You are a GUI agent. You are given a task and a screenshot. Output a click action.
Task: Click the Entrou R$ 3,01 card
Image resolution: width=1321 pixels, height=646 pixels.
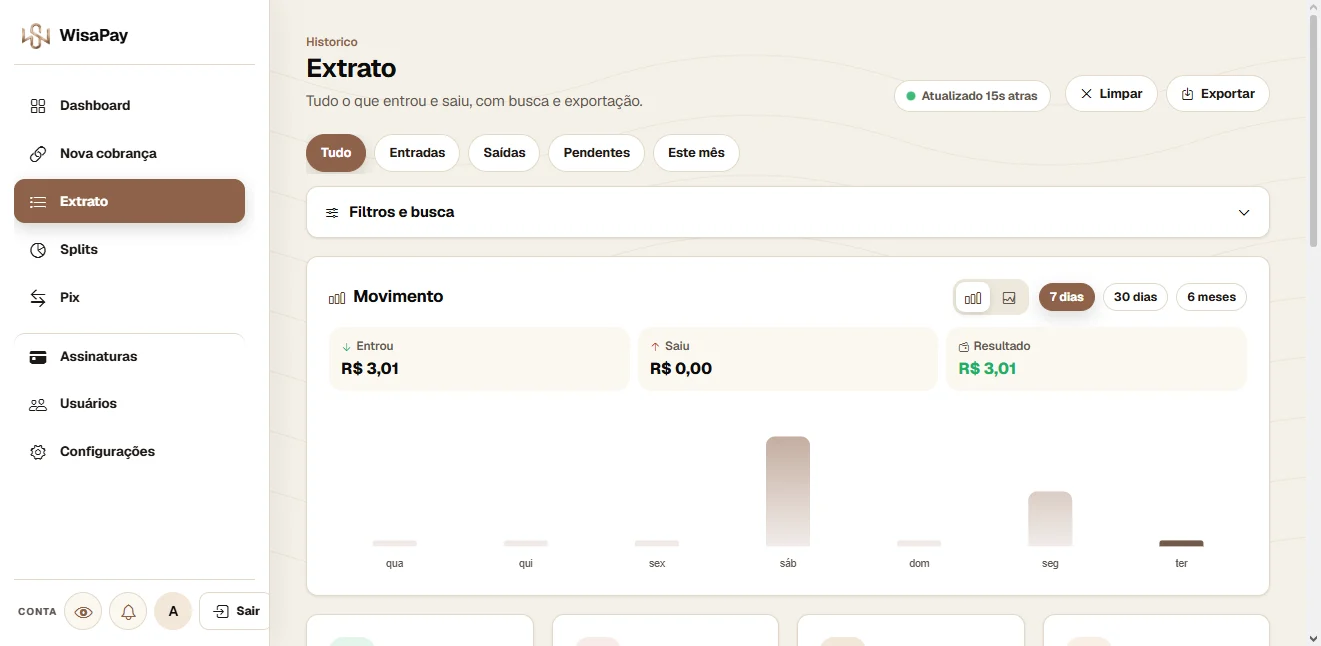pos(479,358)
